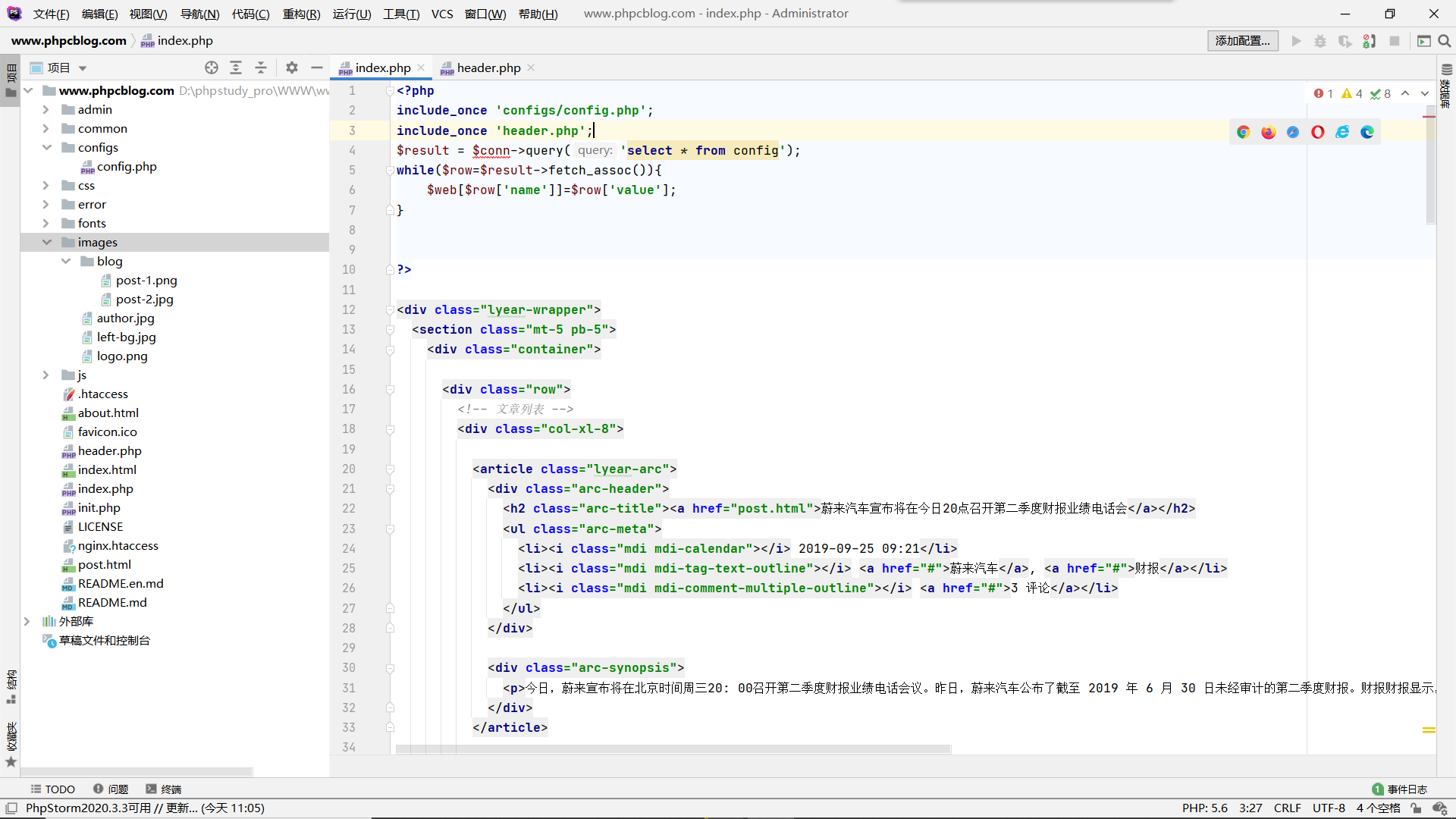Click the error count indicator

[x=1323, y=93]
